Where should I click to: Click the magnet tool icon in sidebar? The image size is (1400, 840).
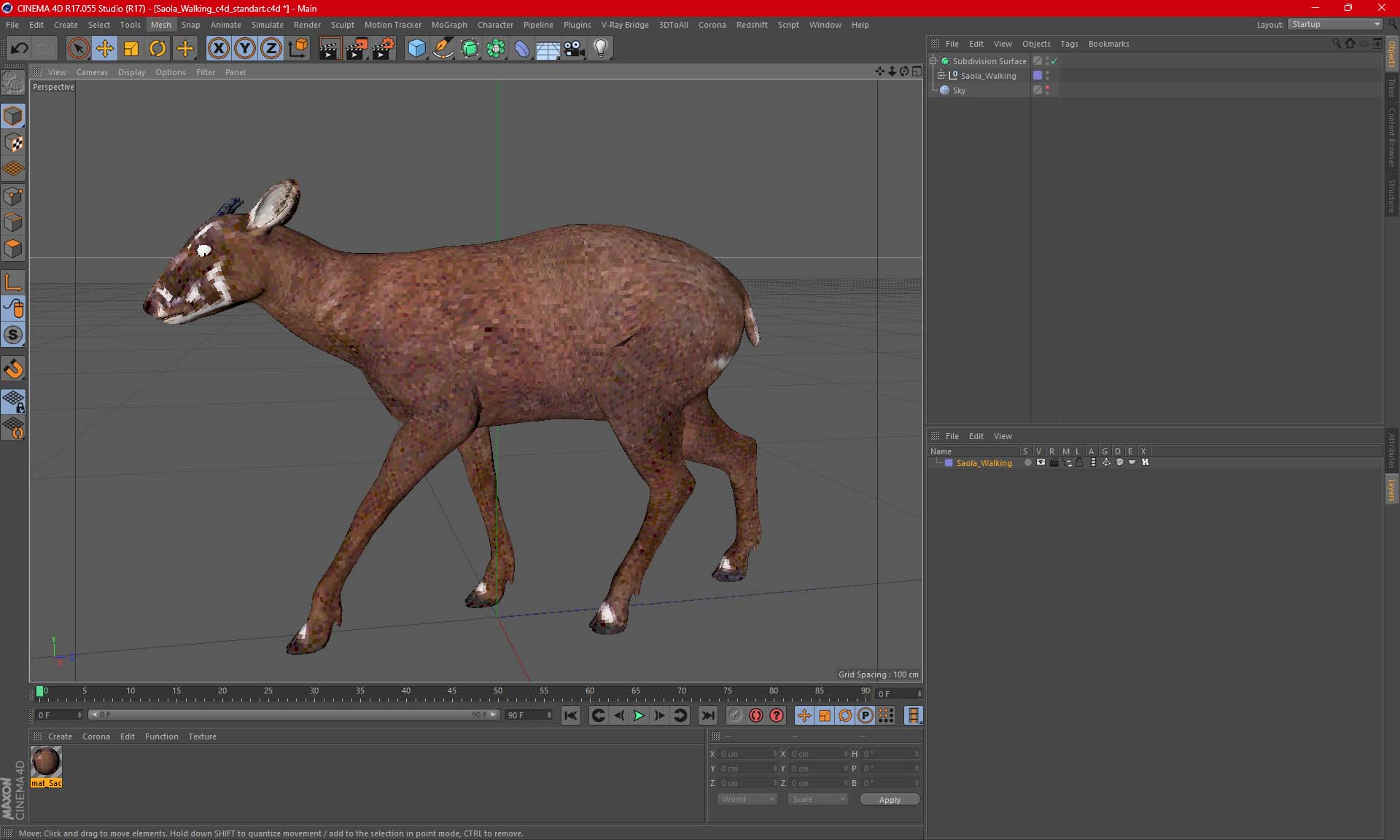point(13,369)
